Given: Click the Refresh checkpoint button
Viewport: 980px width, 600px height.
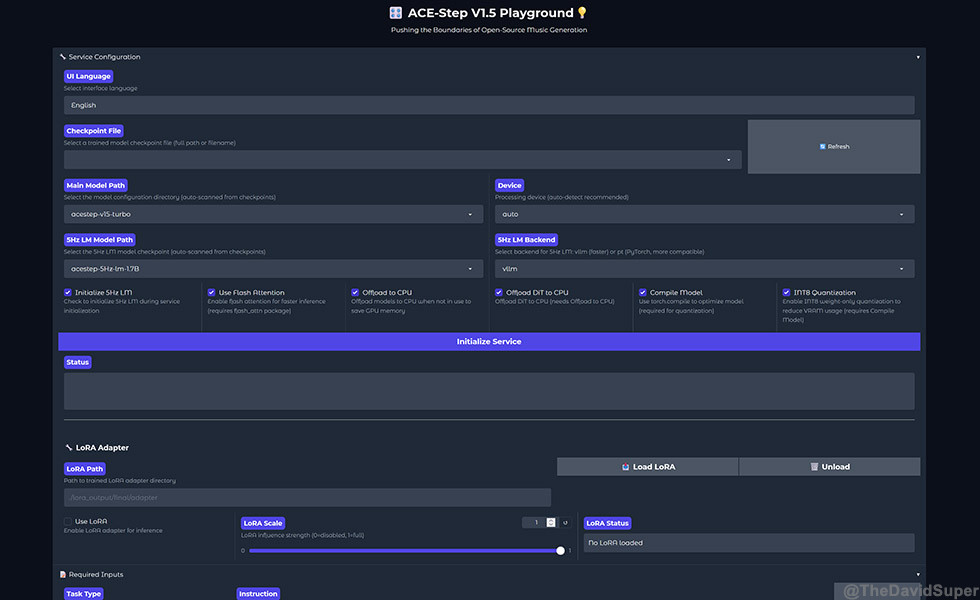Looking at the screenshot, I should point(833,147).
